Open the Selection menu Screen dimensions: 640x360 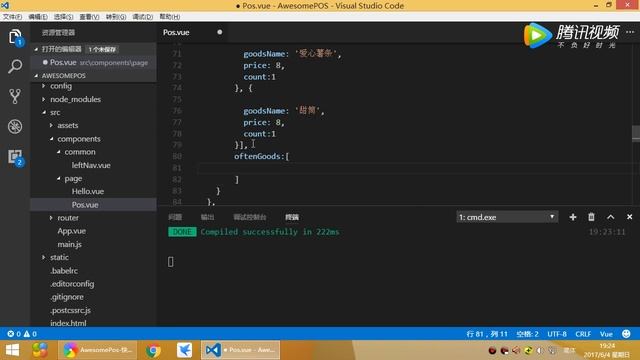[x=63, y=17]
